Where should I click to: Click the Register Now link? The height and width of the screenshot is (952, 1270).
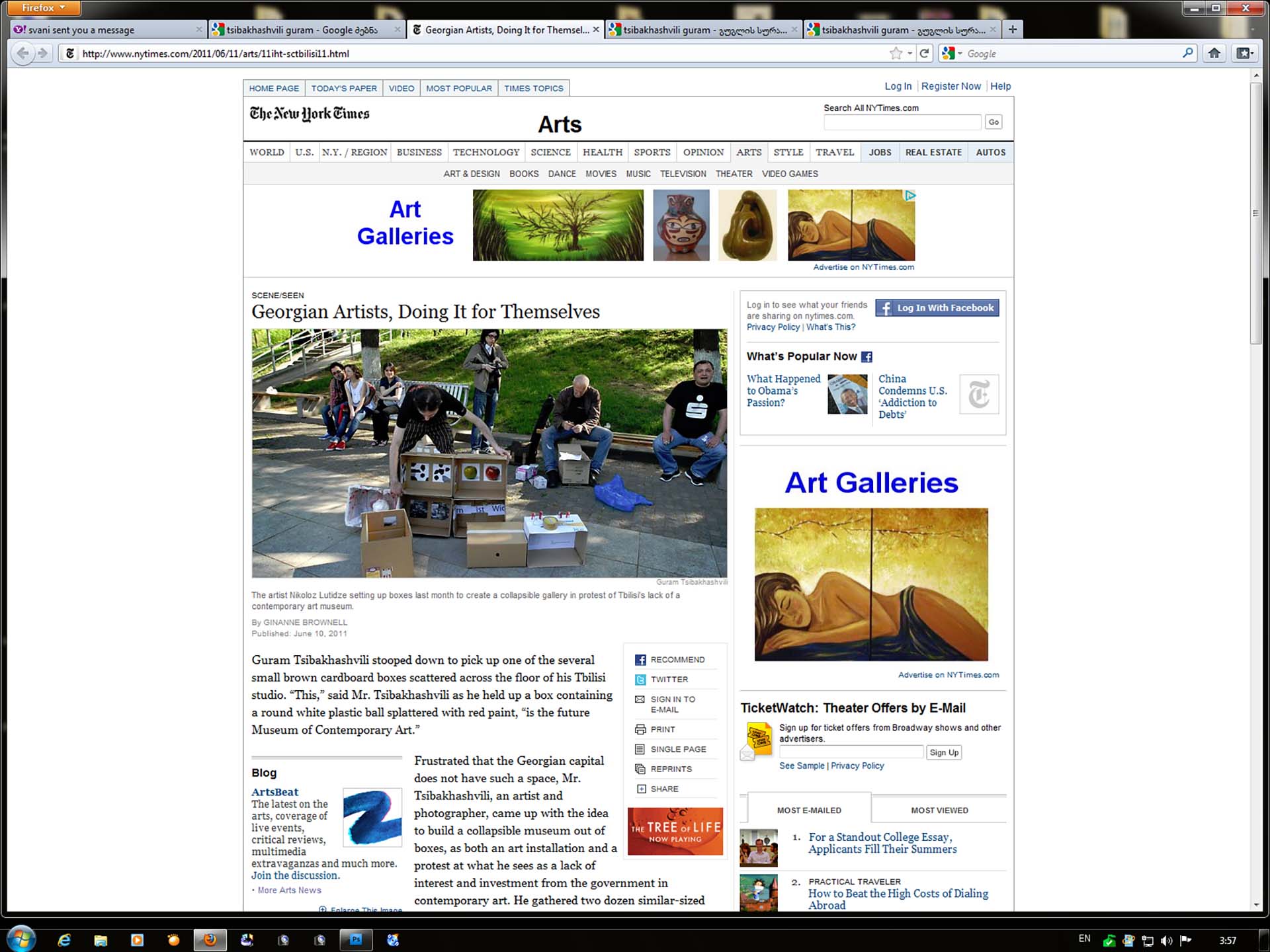(951, 86)
